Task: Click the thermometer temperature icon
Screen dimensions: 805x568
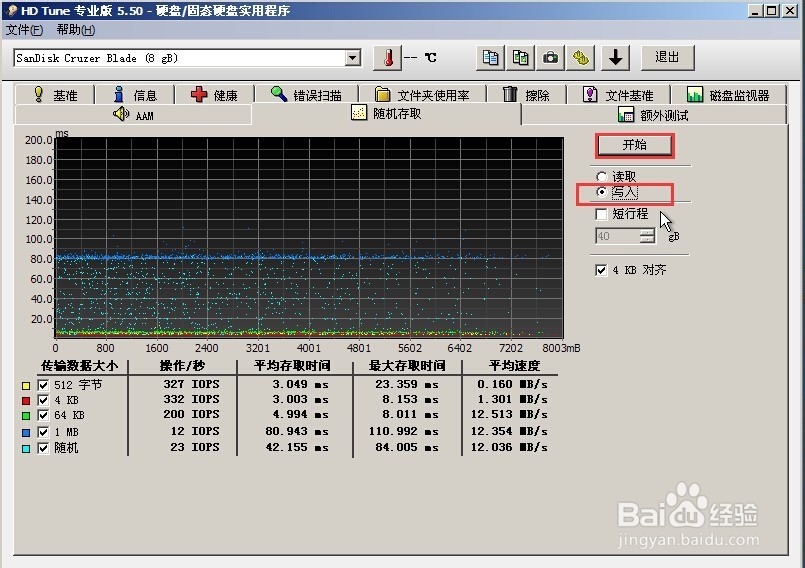Action: point(388,58)
